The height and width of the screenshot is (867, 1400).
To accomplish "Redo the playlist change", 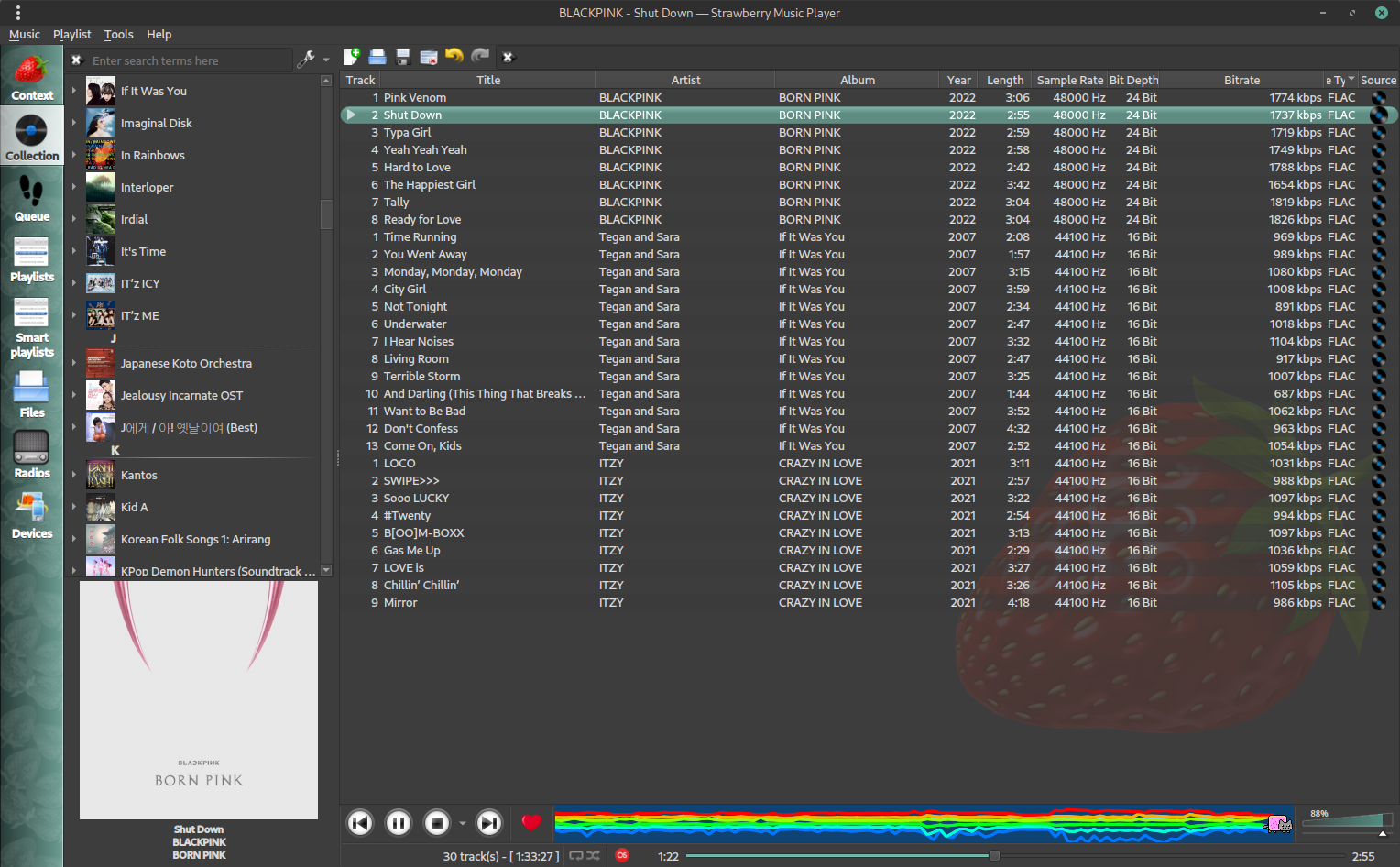I will click(x=480, y=57).
